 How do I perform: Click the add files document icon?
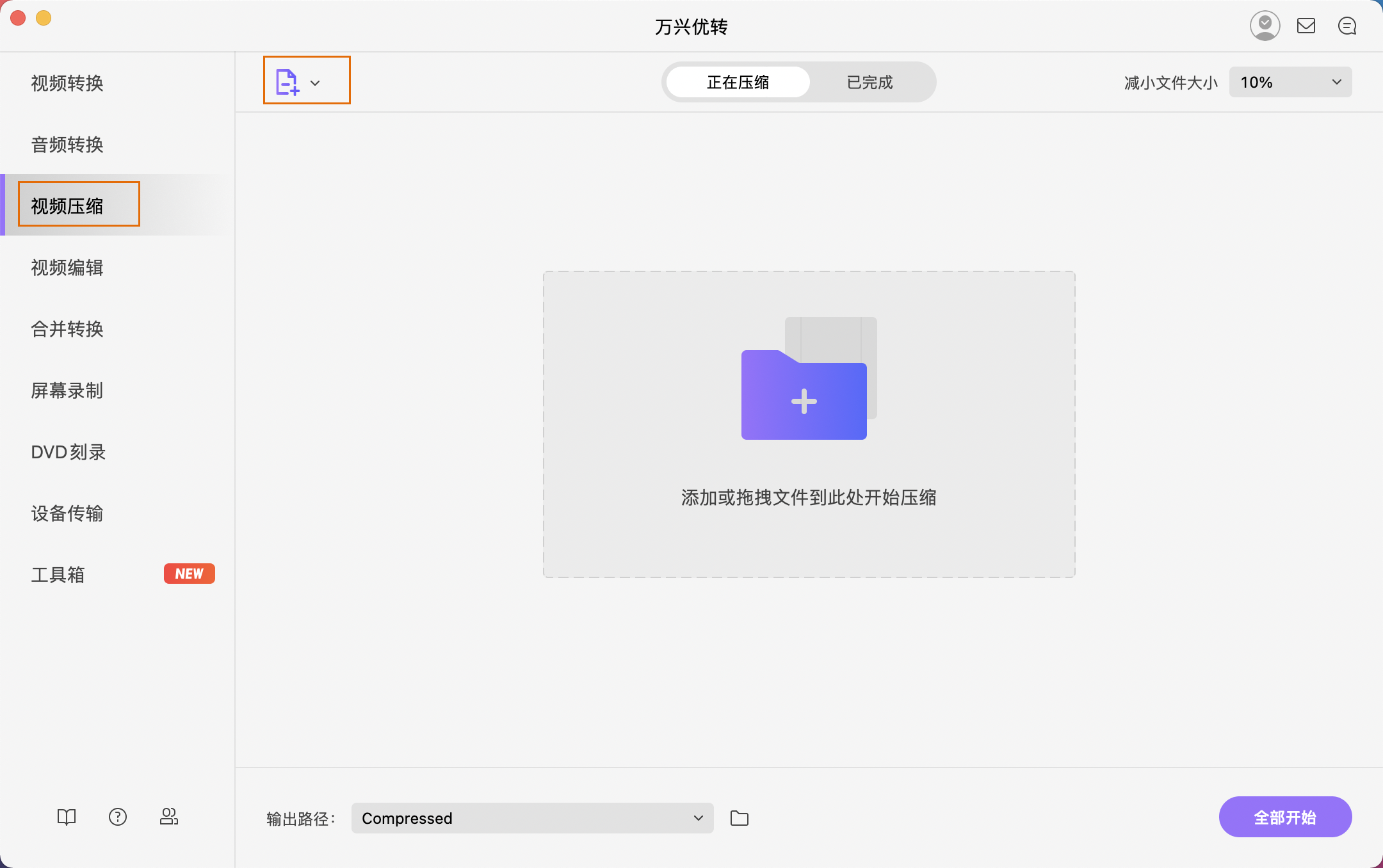286,81
